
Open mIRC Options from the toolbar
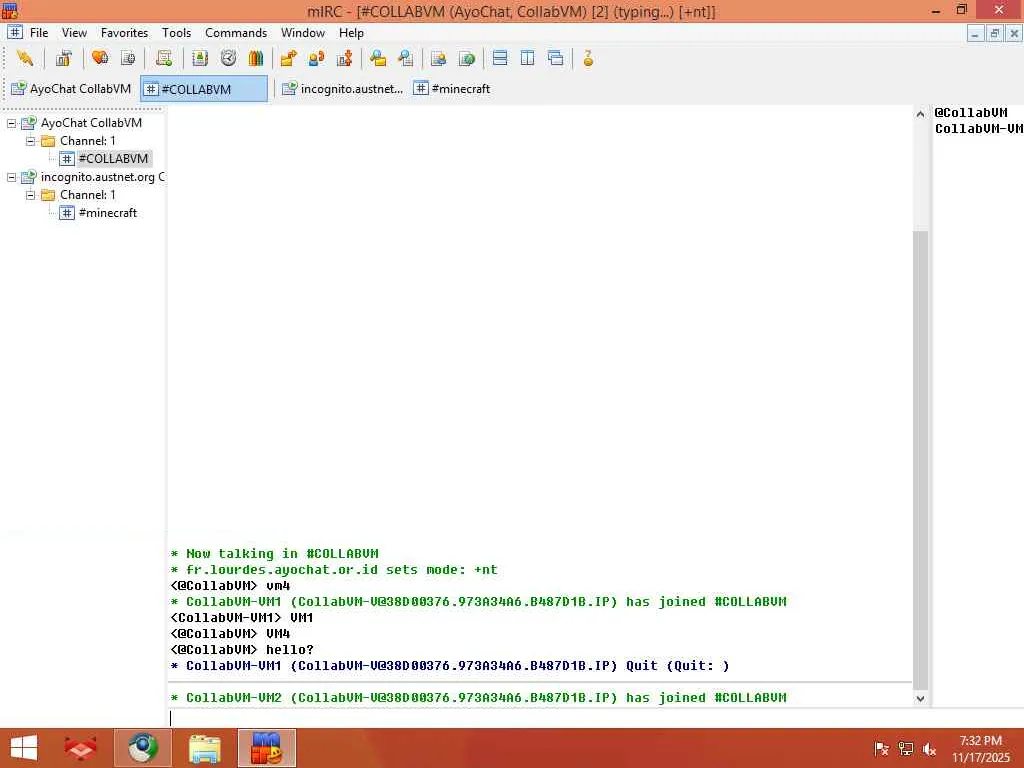coord(63,59)
